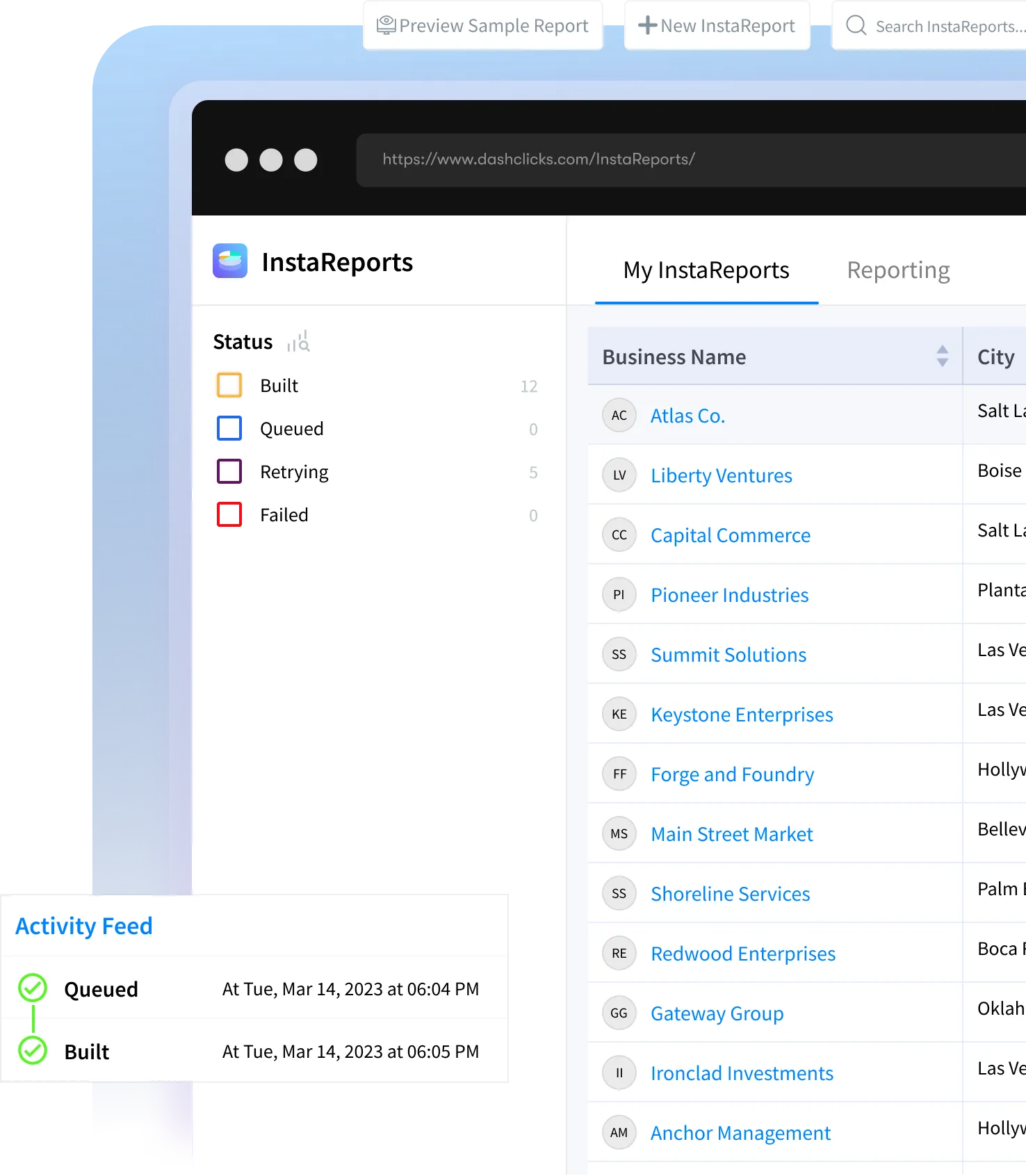The width and height of the screenshot is (1026, 1176).
Task: Click the Built count of 12
Action: [x=529, y=386]
